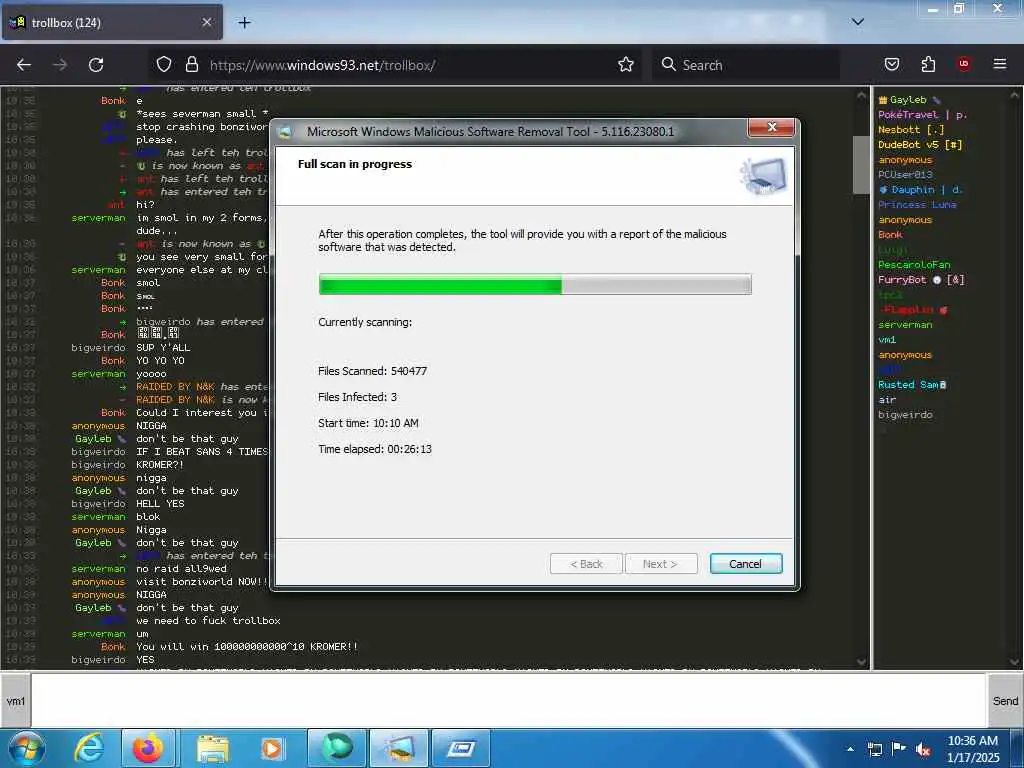Open Windows Media Player taskbar icon
Viewport: 1024px width, 768px height.
[272, 748]
